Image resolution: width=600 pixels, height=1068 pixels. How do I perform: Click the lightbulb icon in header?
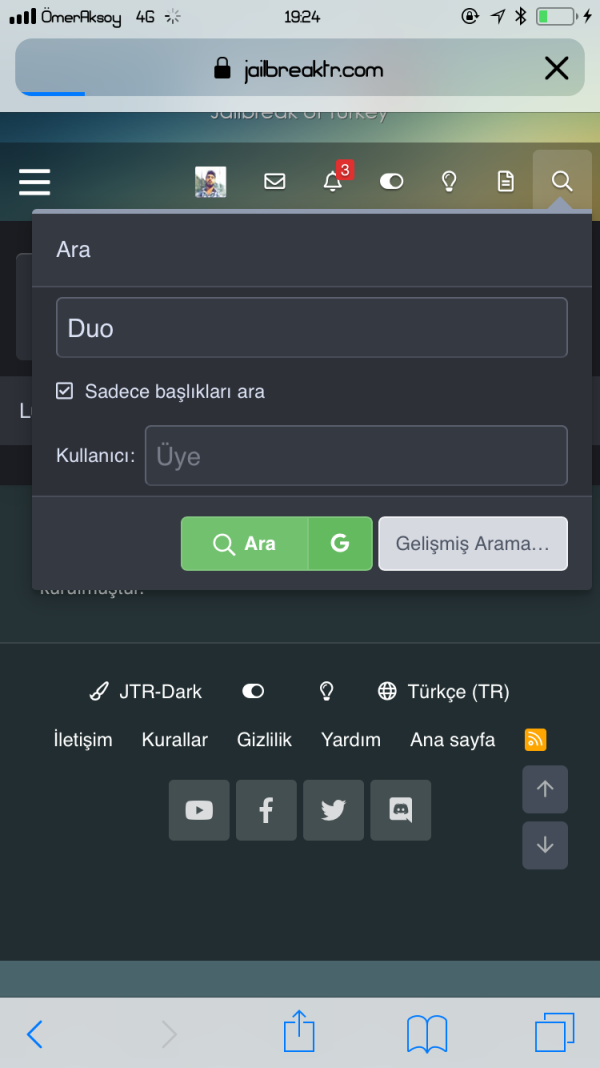449,181
